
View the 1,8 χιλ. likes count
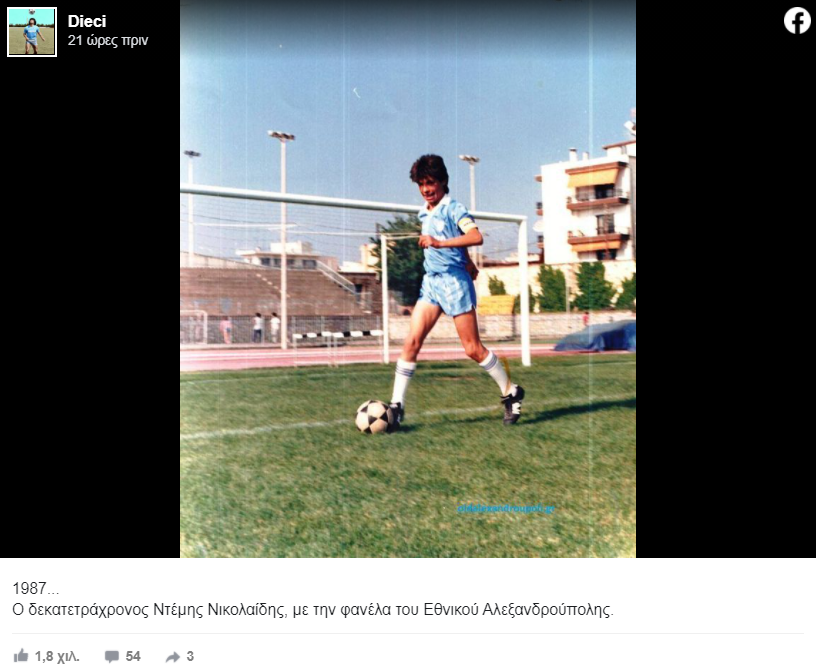coord(57,656)
